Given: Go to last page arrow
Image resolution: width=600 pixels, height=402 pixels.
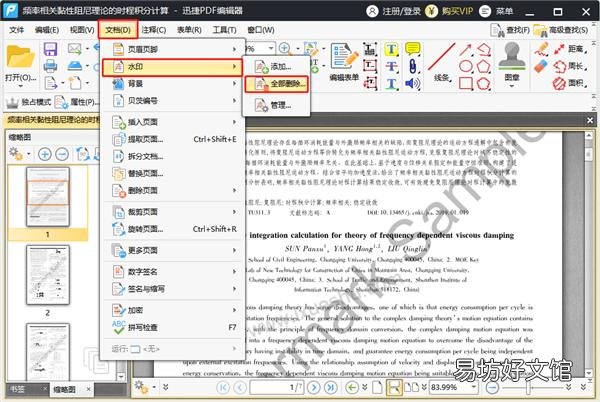Looking at the screenshot, I should (x=331, y=387).
